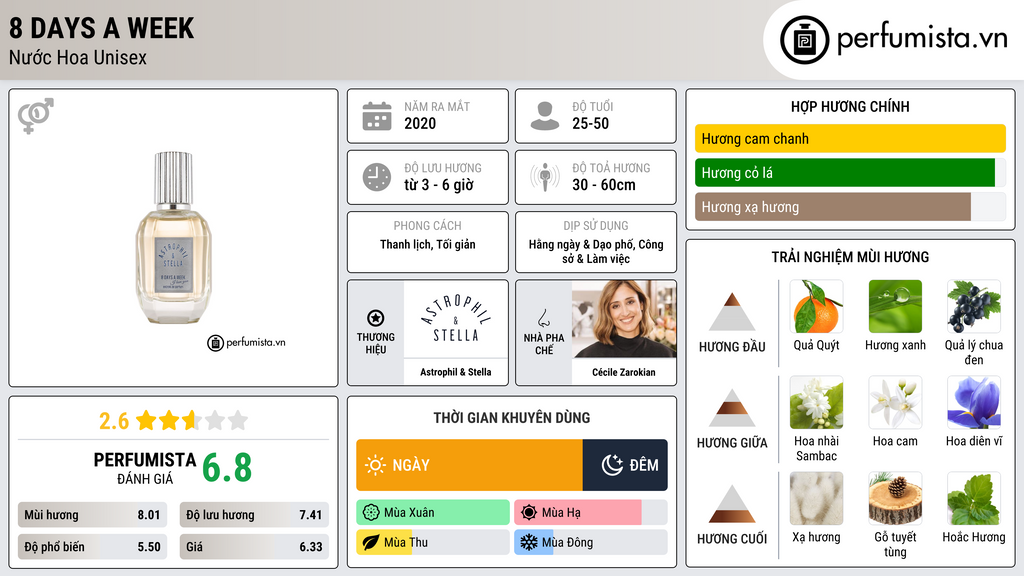Click the clock icon for Độ lưu hương
1024x576 pixels.
pyautogui.click(x=377, y=177)
